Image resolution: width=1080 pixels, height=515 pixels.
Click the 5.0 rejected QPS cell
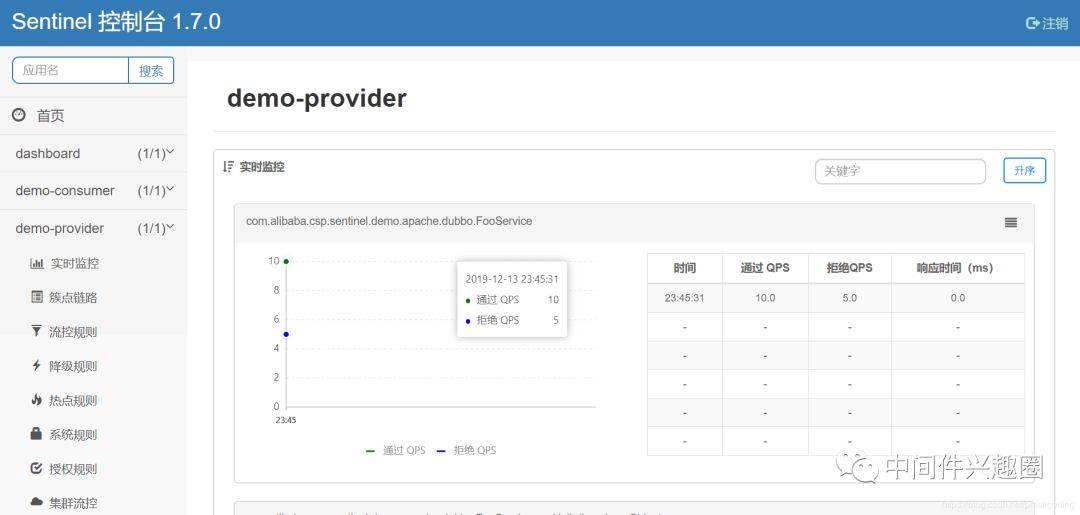[x=850, y=298]
